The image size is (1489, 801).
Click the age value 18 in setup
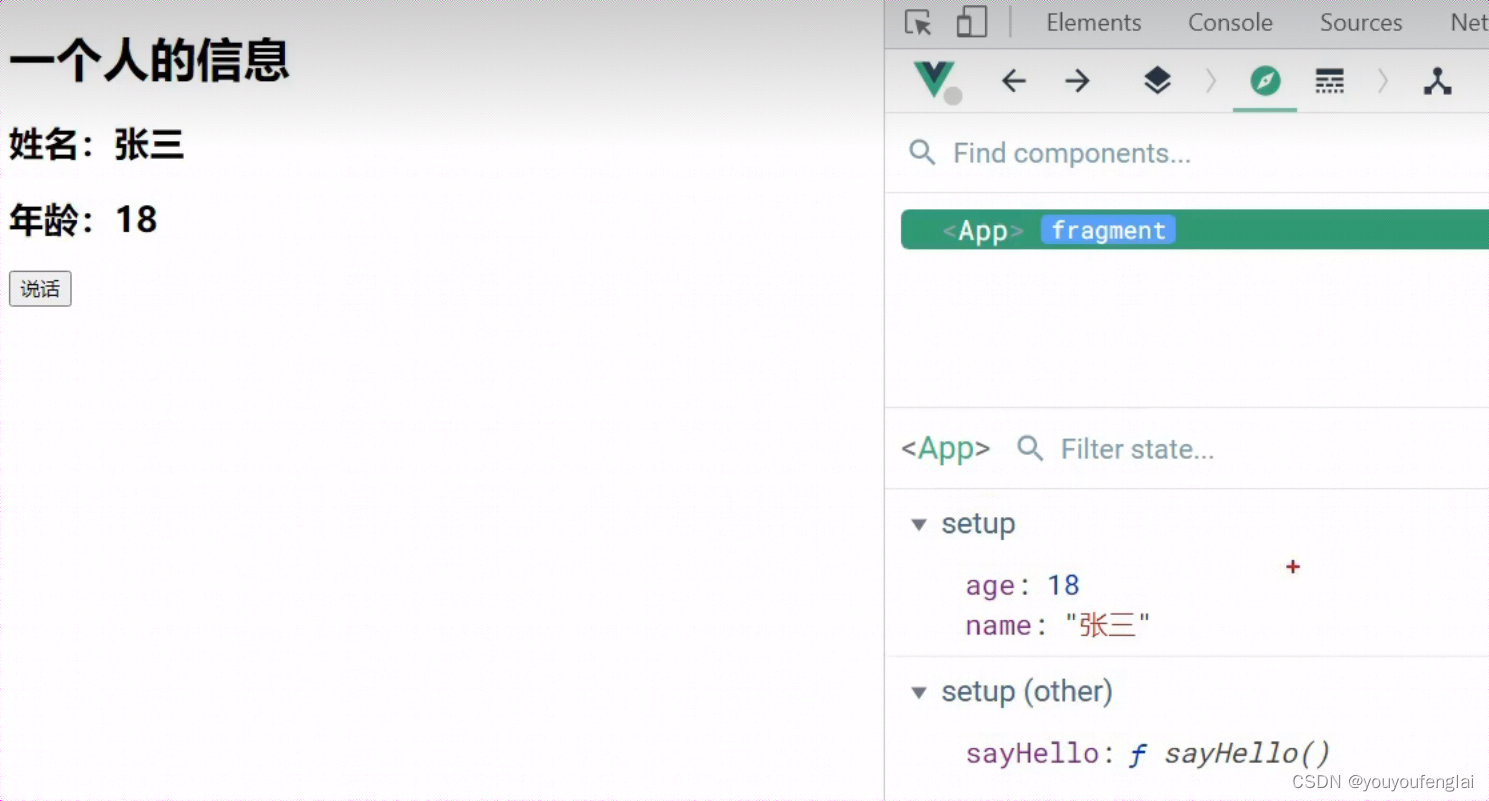(1063, 585)
